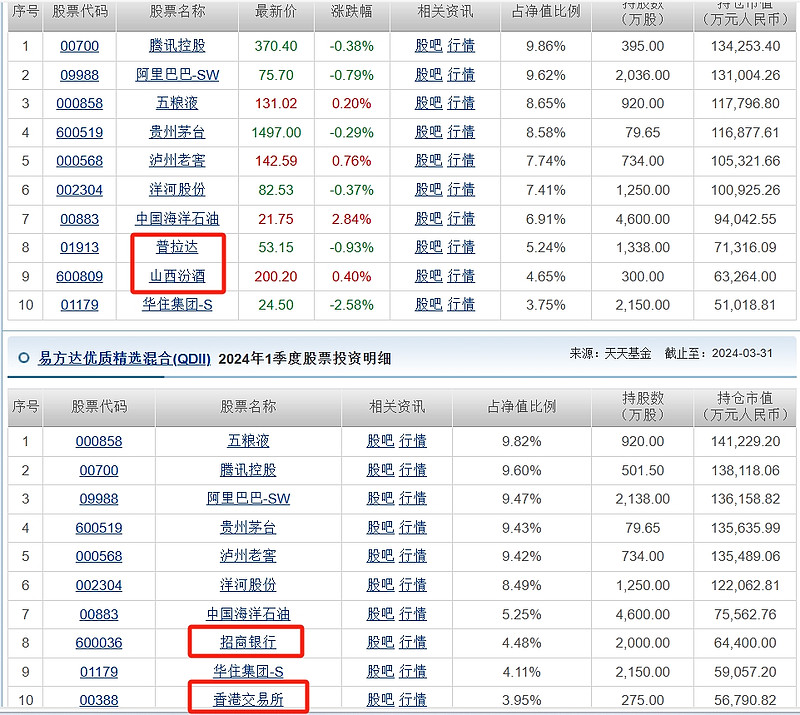Open 行情 link in the 普拉达 row

click(461, 248)
